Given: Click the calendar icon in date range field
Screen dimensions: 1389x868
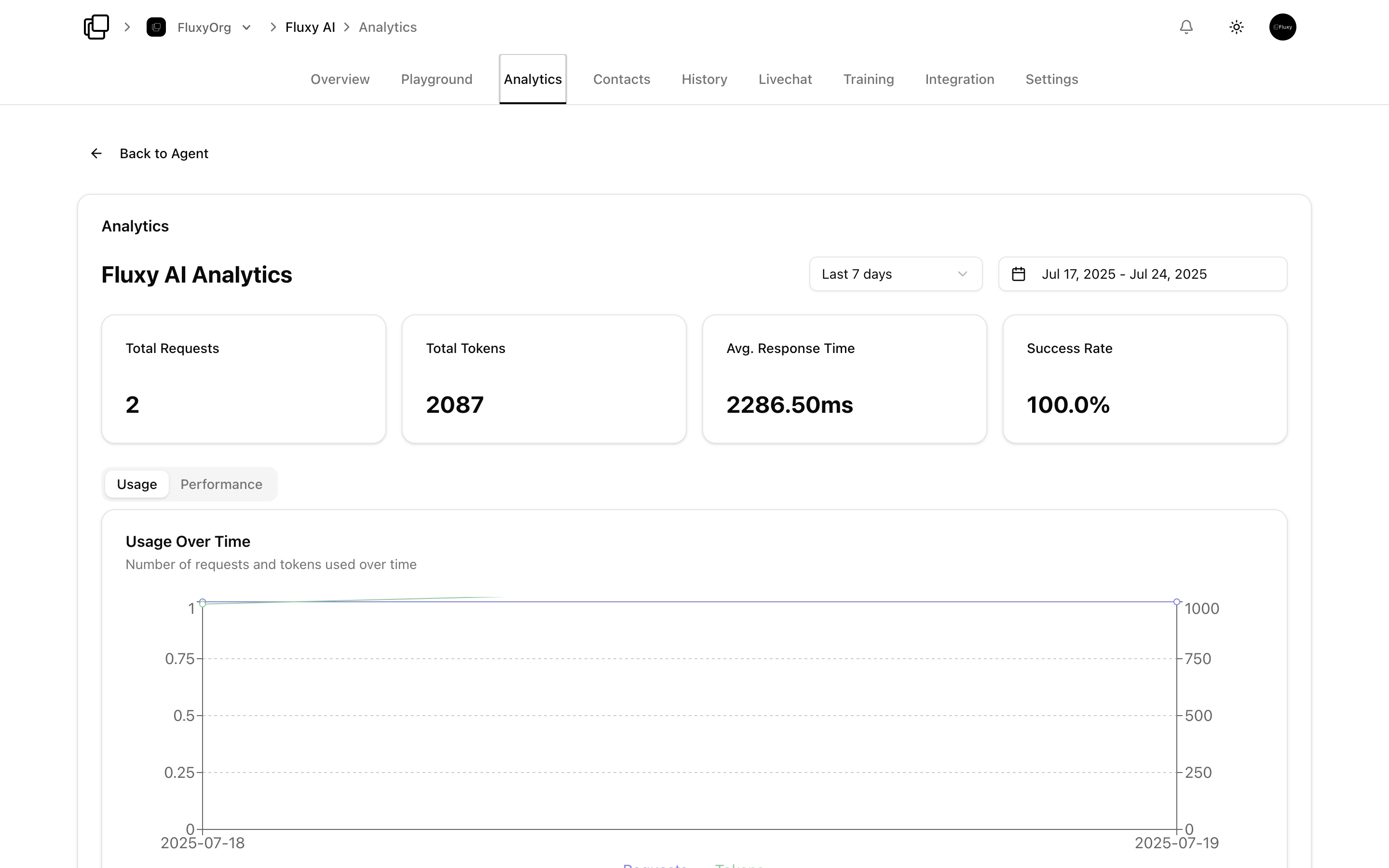Looking at the screenshot, I should [x=1018, y=274].
